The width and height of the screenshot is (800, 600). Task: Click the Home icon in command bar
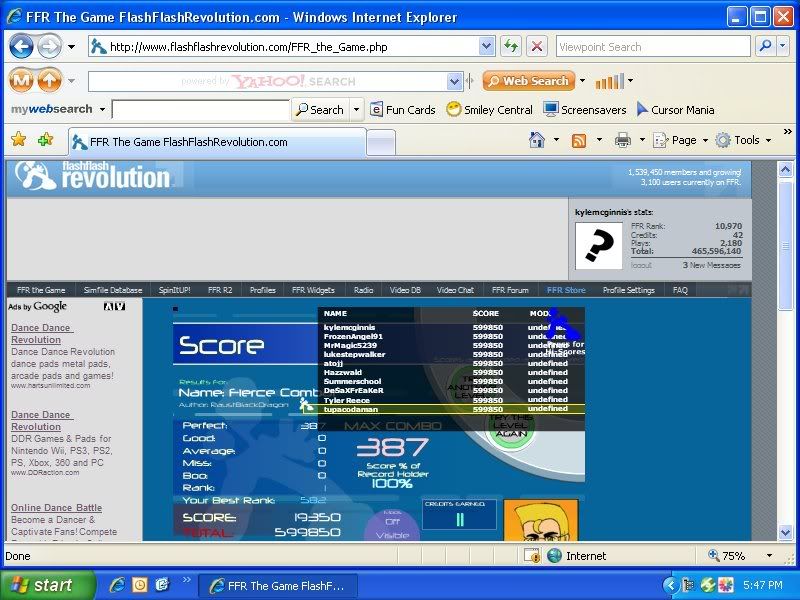tap(537, 140)
